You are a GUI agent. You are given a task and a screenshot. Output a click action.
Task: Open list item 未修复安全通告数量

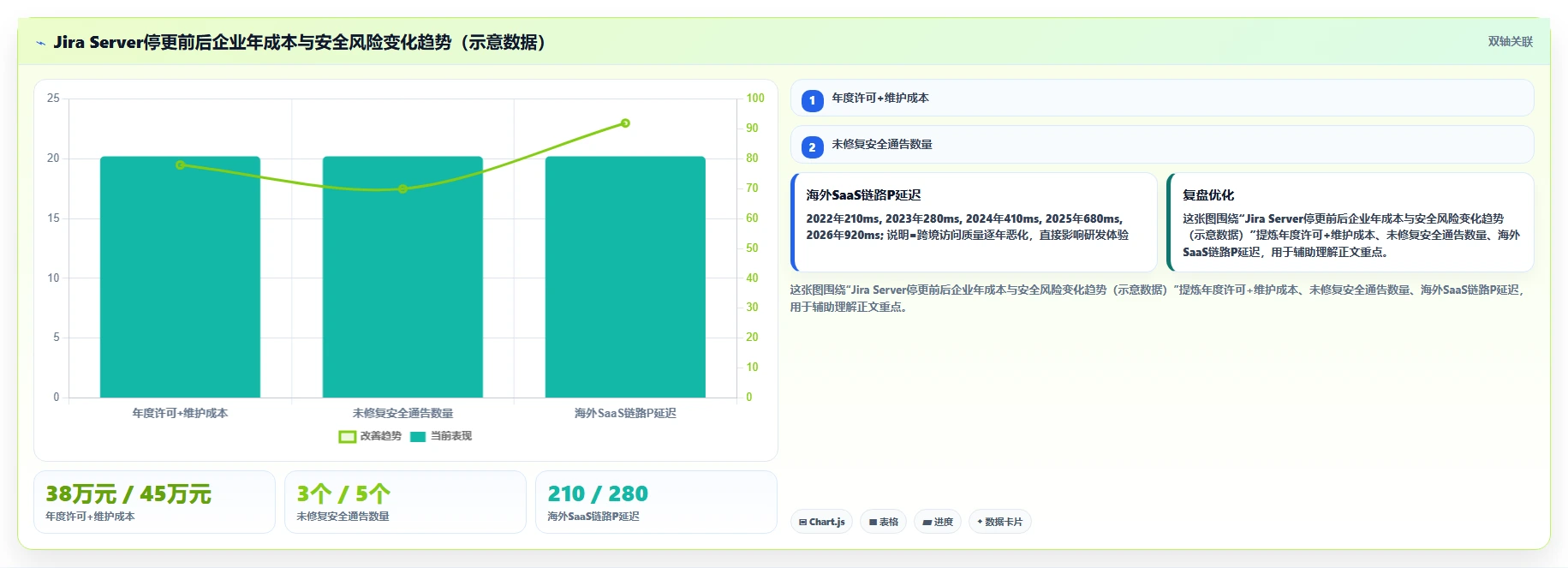(x=1162, y=144)
